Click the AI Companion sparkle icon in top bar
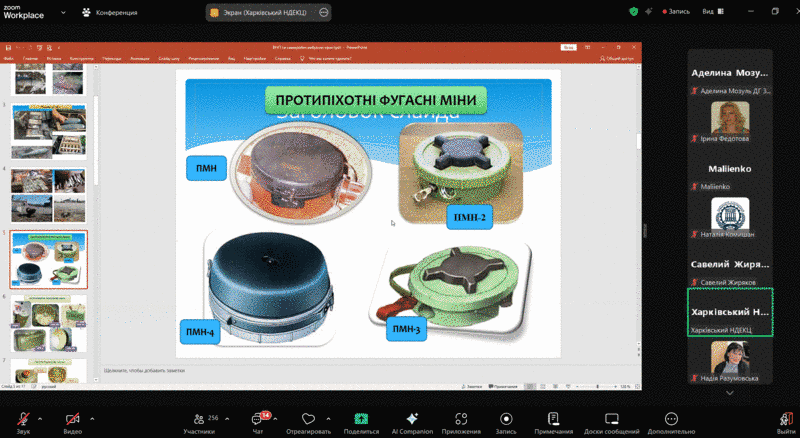Viewport: 800px width, 438px height. [648, 11]
